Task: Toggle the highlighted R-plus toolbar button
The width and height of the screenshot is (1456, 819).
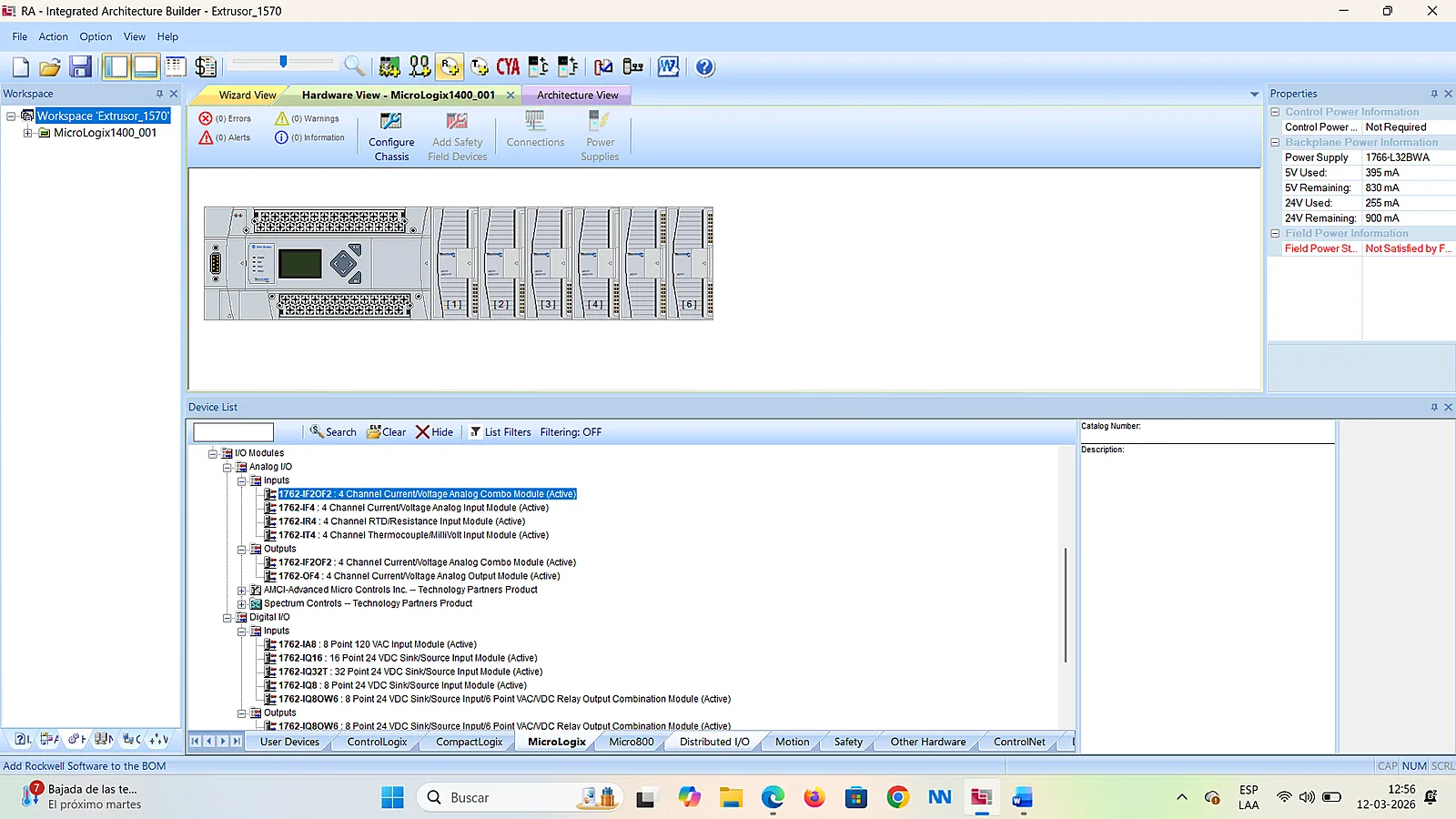Action: pyautogui.click(x=450, y=66)
